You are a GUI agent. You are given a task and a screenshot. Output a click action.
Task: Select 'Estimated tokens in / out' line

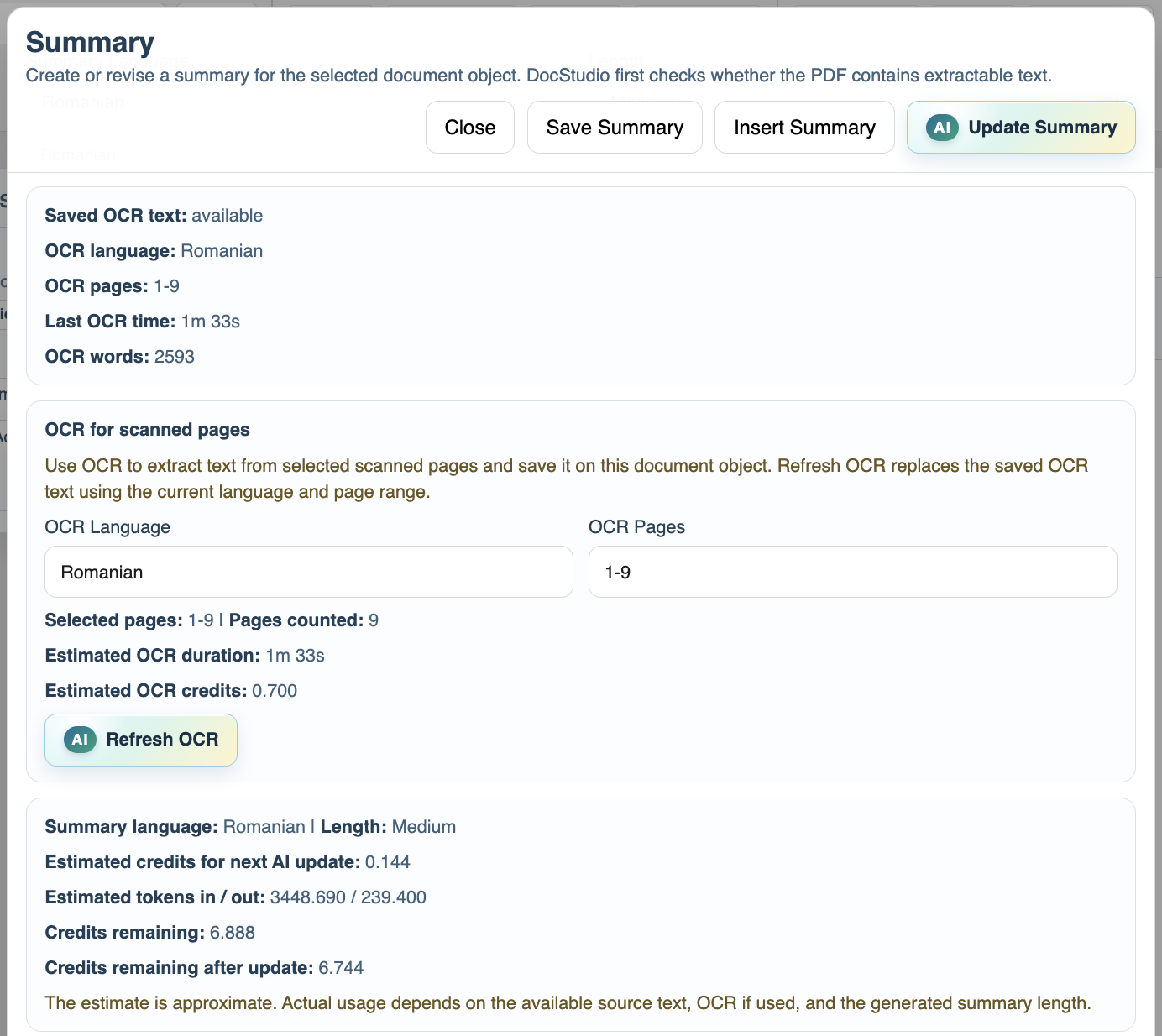click(x=235, y=897)
